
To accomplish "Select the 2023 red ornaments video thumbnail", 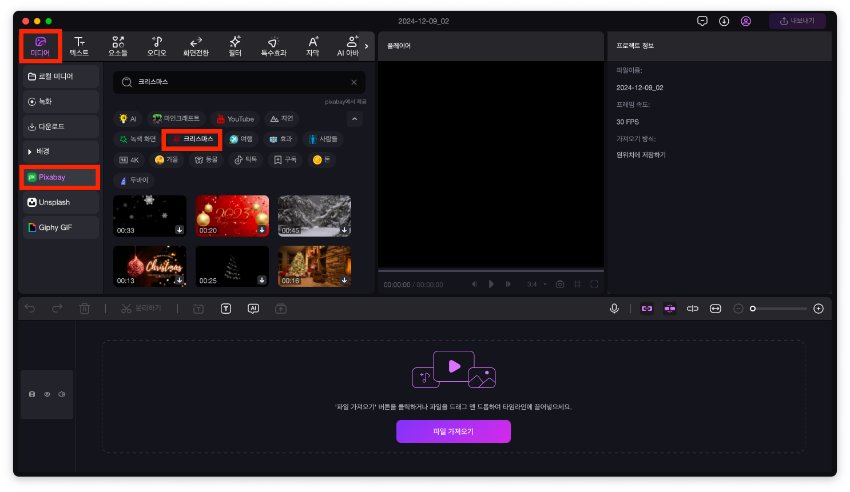I will 231,215.
